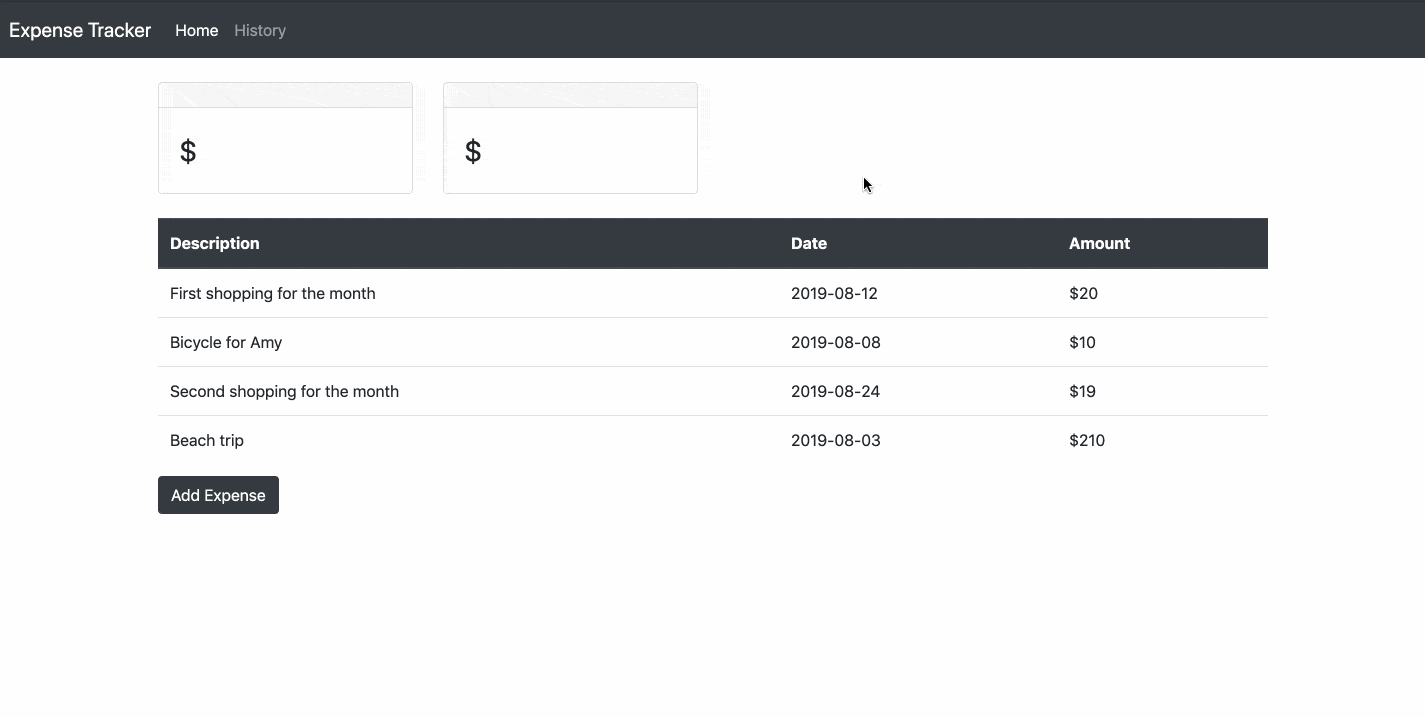Click the second summary card header area
Screen dimensions: 1425x717
pos(570,93)
